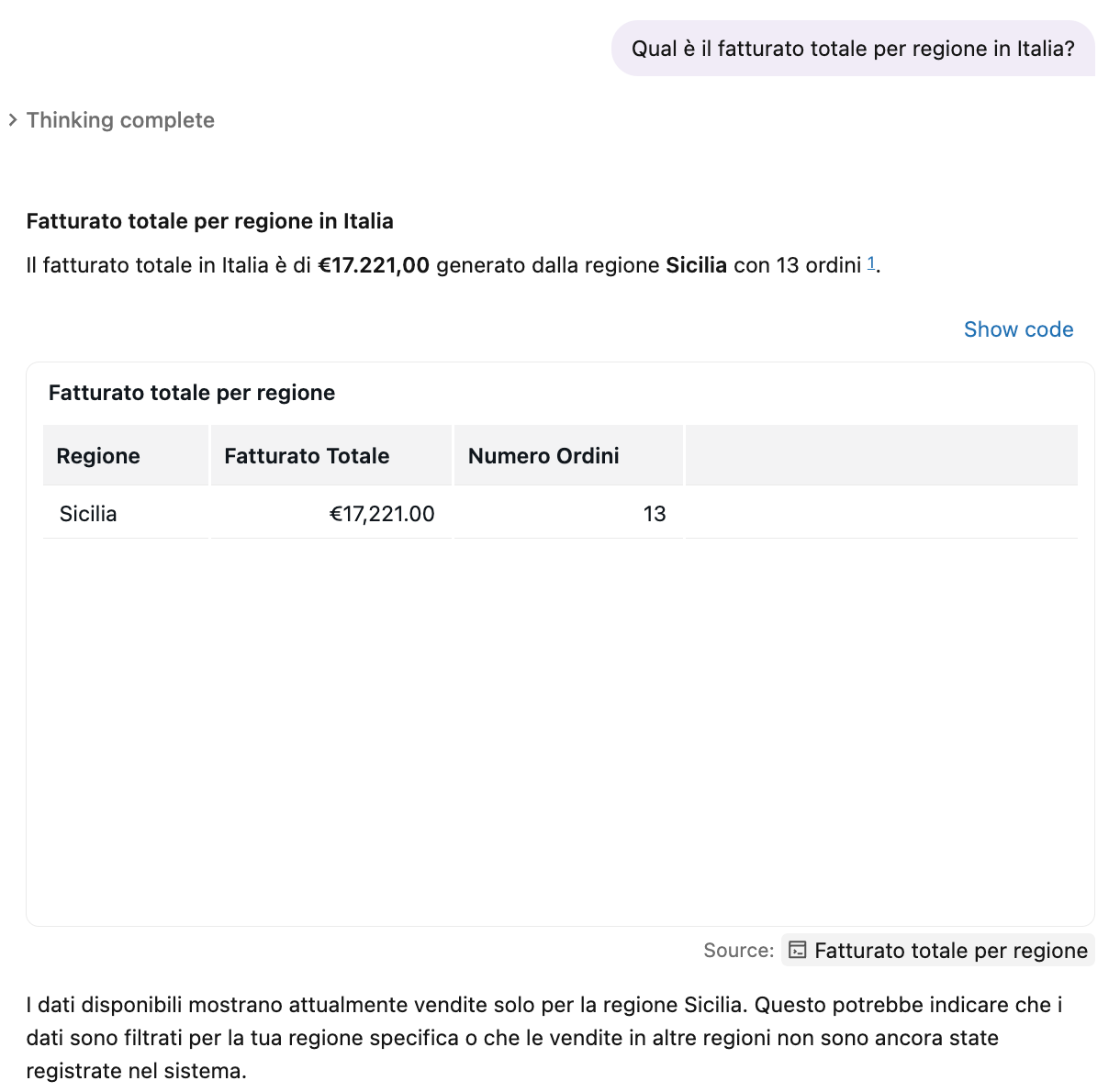Open footnote citation 1 after ordini

[871, 263]
